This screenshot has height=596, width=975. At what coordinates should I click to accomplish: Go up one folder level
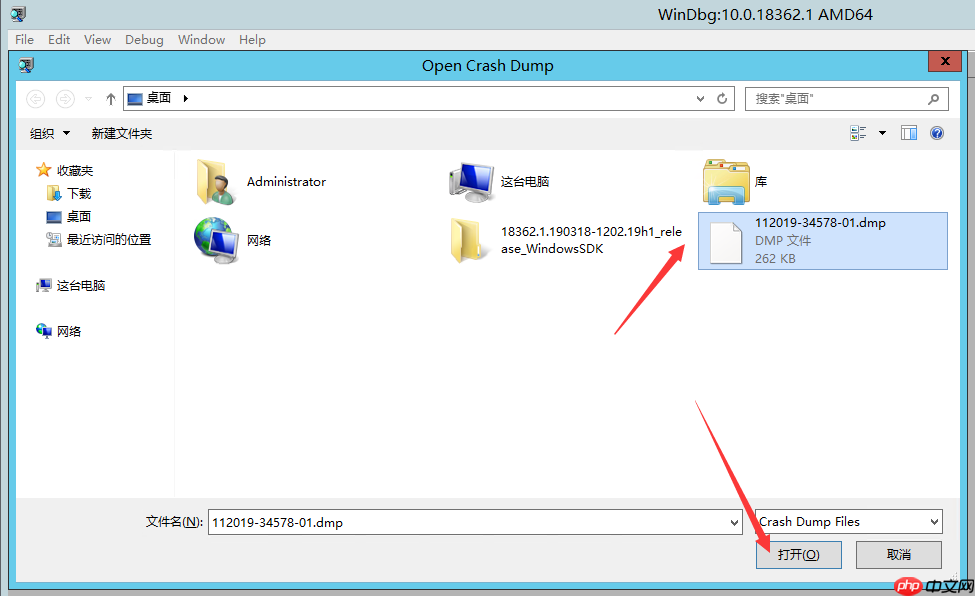[111, 98]
